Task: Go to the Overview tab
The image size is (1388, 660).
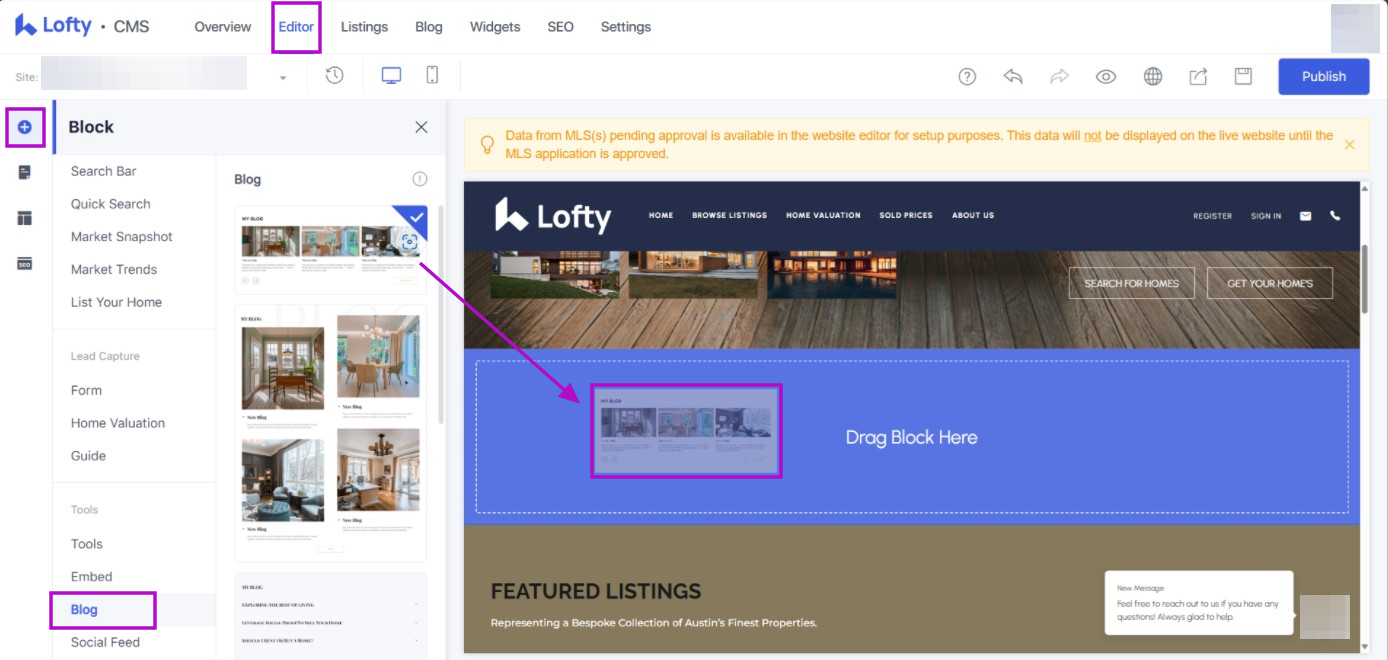Action: tap(223, 27)
